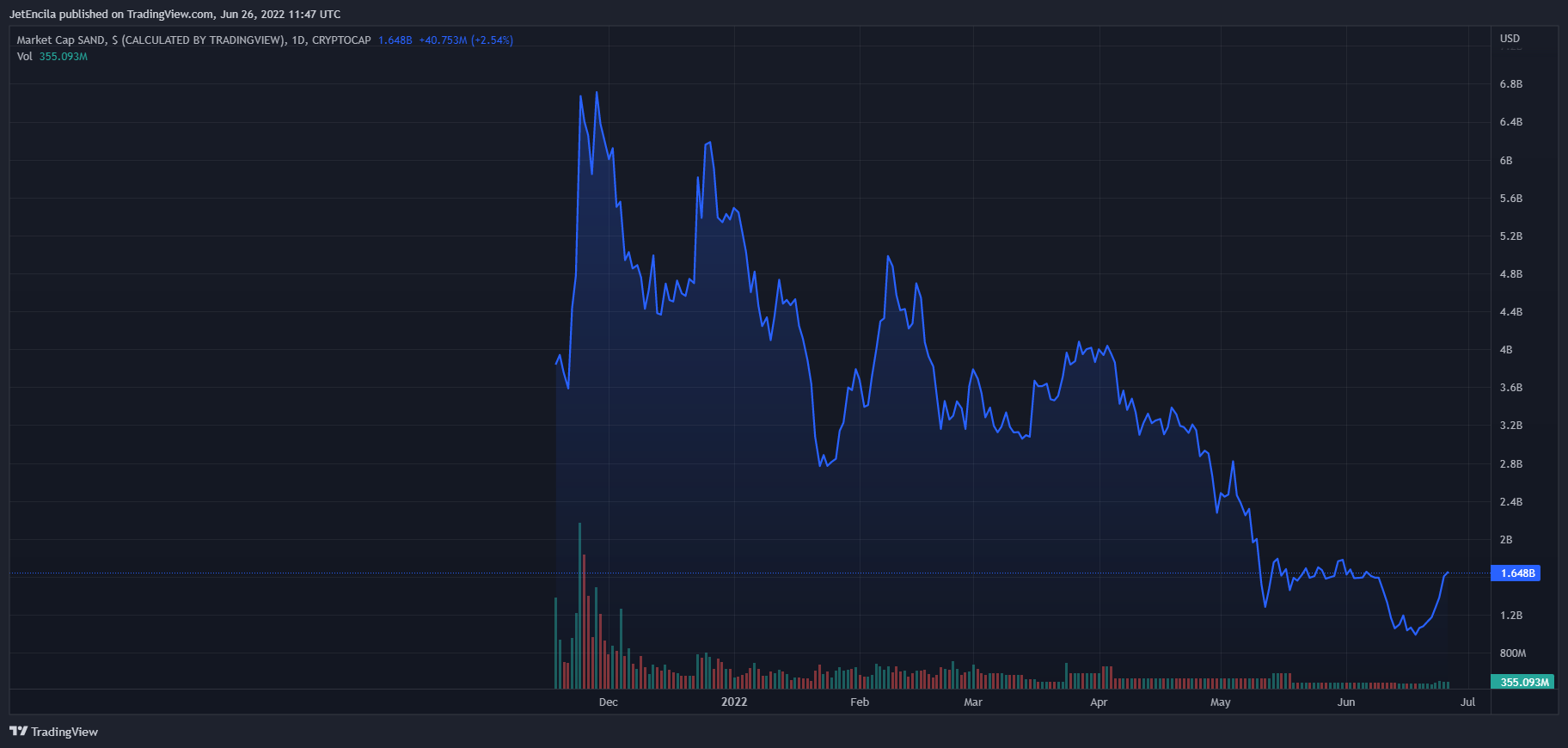This screenshot has height=748, width=1568.
Task: Click the Vol indicator label
Action: [x=24, y=57]
